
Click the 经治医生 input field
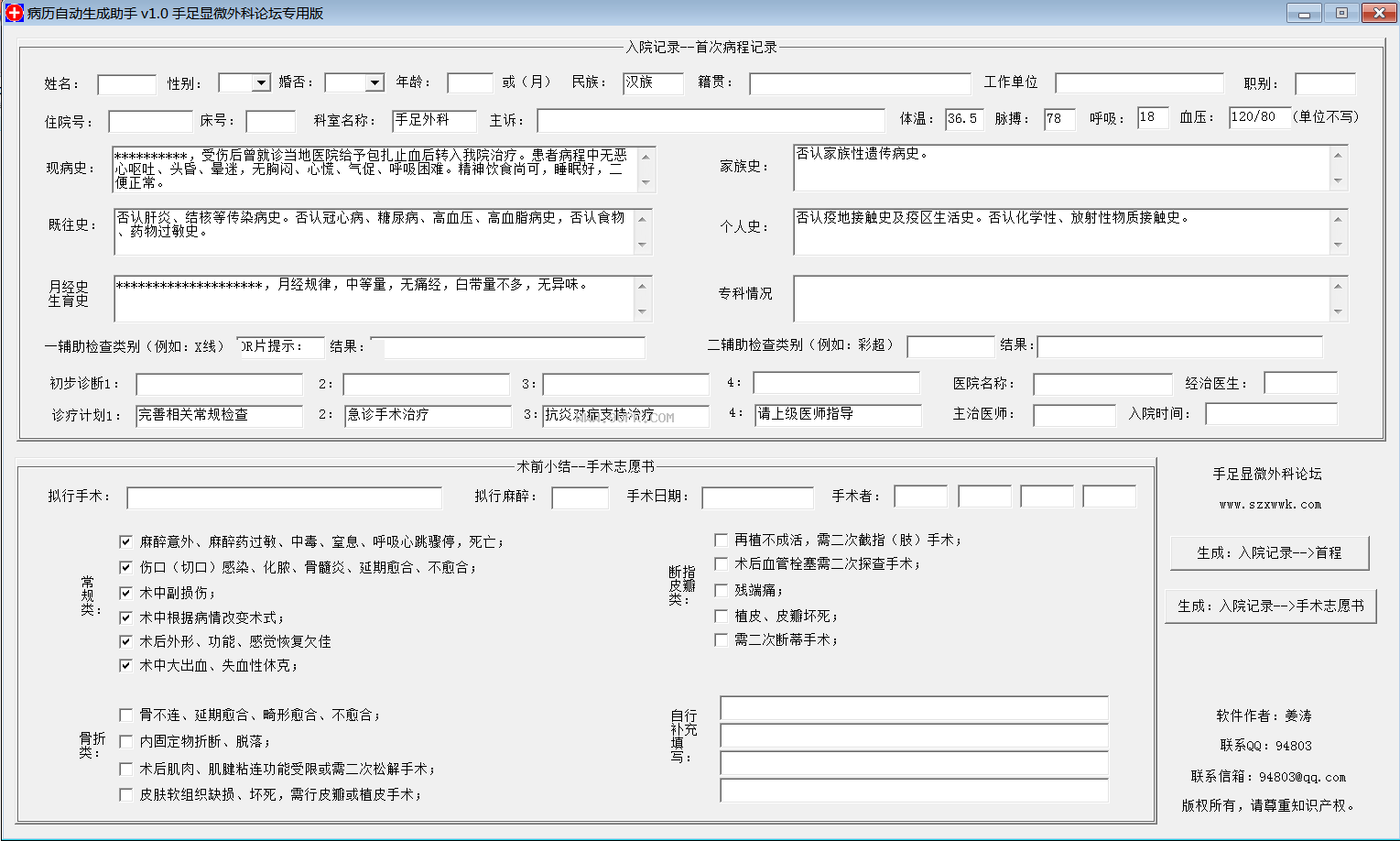(1300, 383)
